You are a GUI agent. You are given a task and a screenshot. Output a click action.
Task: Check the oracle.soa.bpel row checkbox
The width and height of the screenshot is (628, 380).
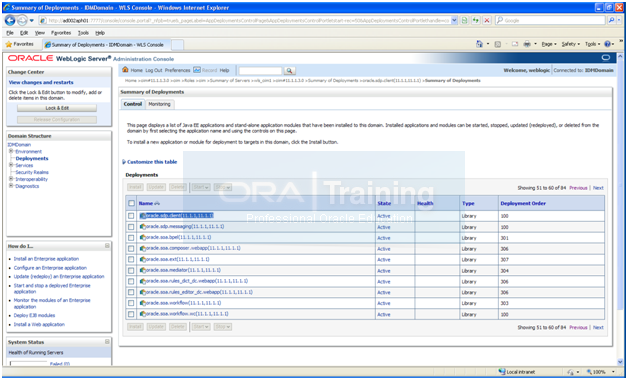tap(131, 238)
